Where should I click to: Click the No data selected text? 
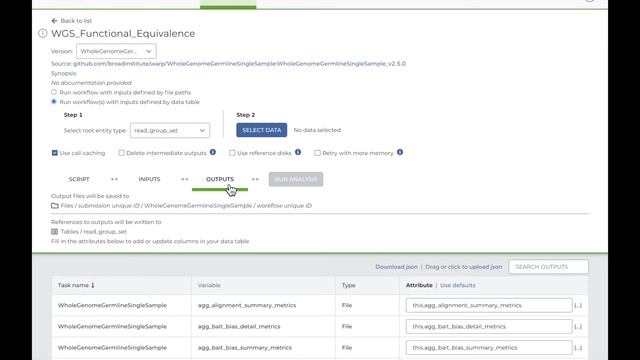pyautogui.click(x=317, y=130)
